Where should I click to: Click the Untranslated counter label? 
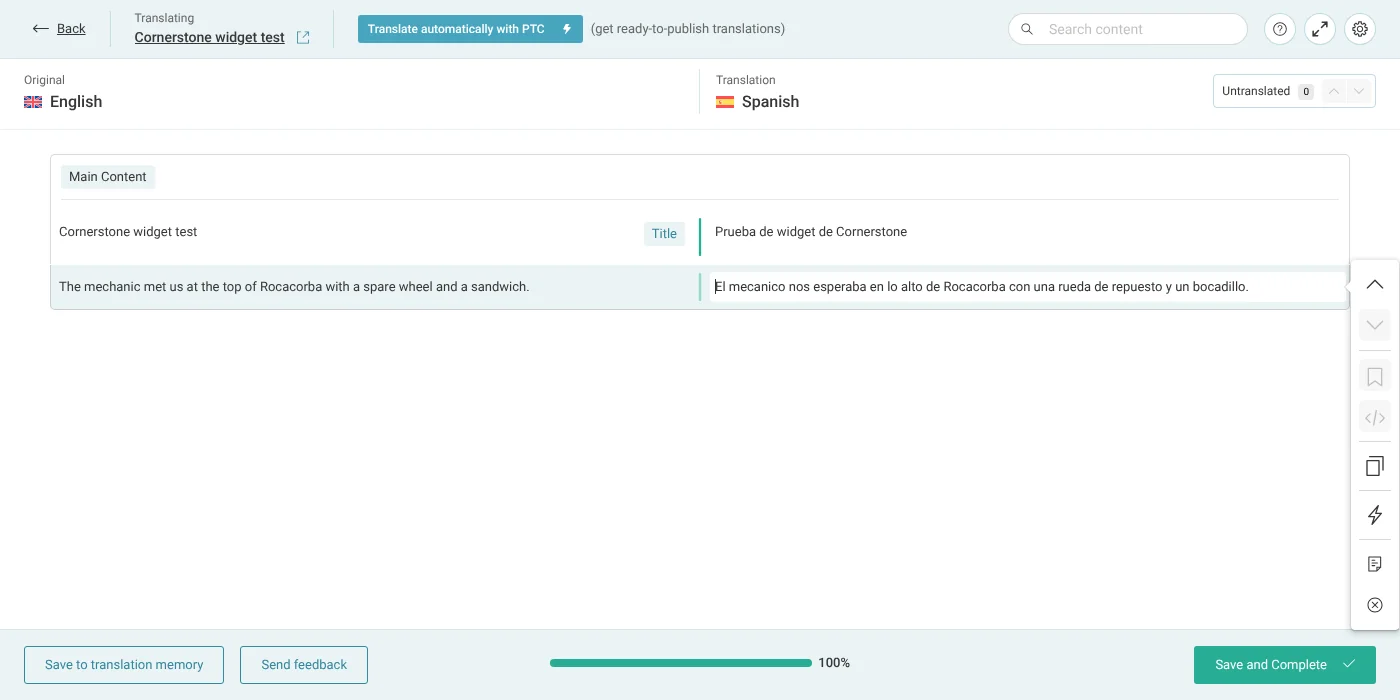[1256, 91]
